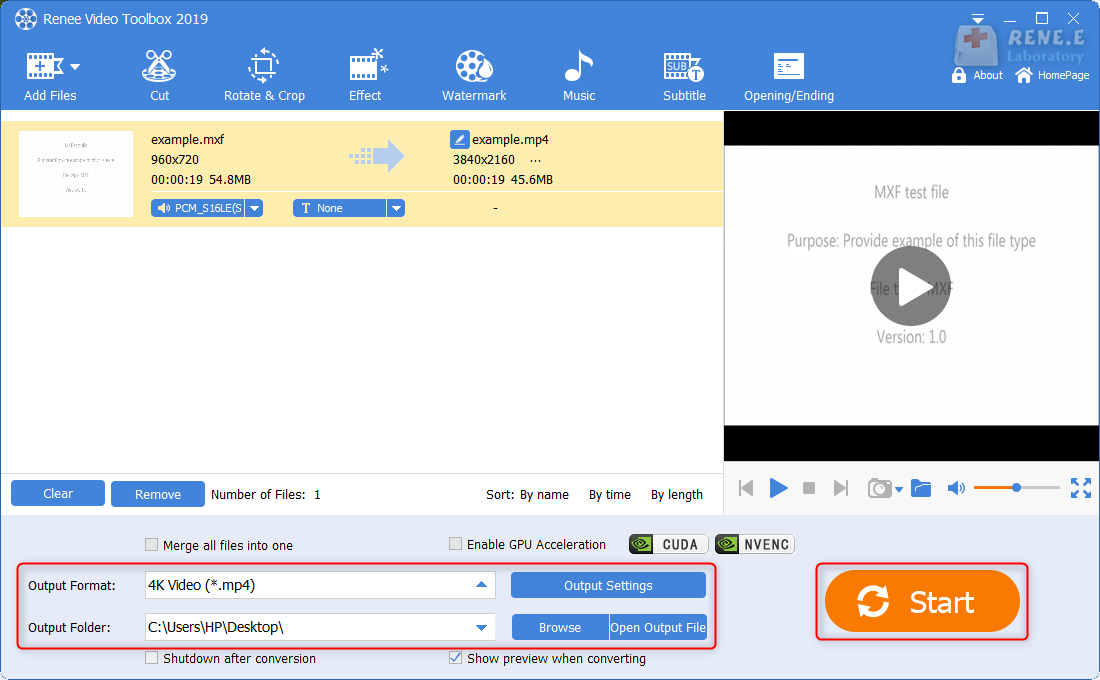
Task: Click the small play button below preview
Action: click(778, 488)
